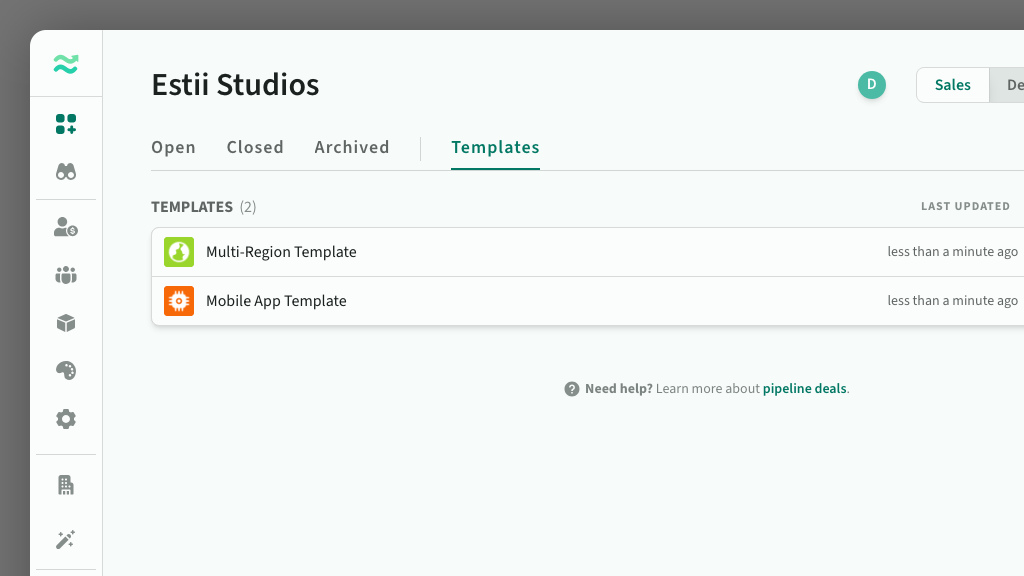This screenshot has height=576, width=1024.
Task: Open the person with dollar icon
Action: [66, 228]
